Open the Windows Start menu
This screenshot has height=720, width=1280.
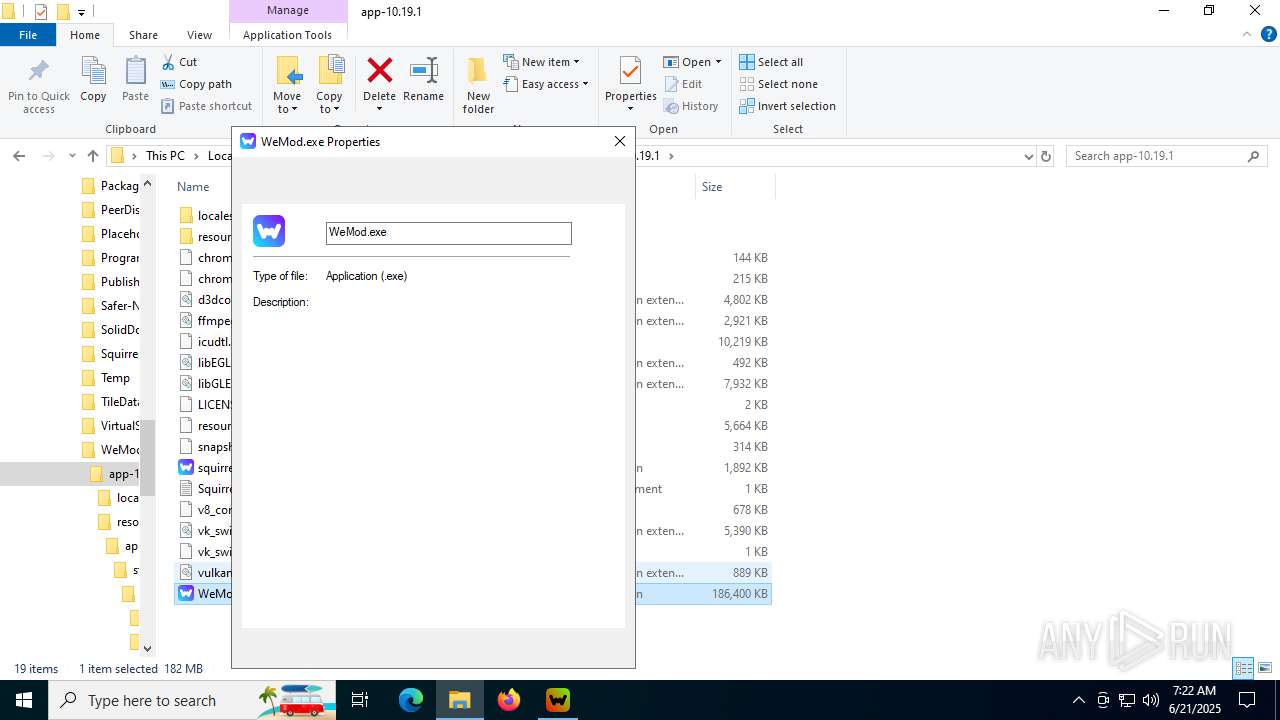(x=23, y=700)
